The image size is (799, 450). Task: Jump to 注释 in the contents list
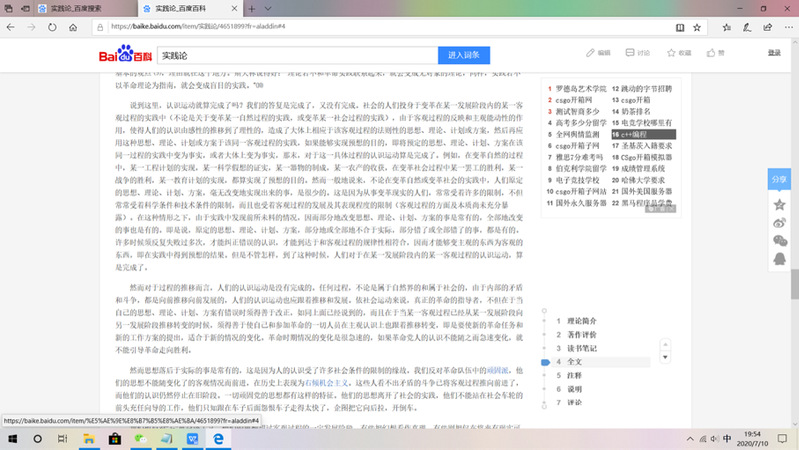(575, 375)
